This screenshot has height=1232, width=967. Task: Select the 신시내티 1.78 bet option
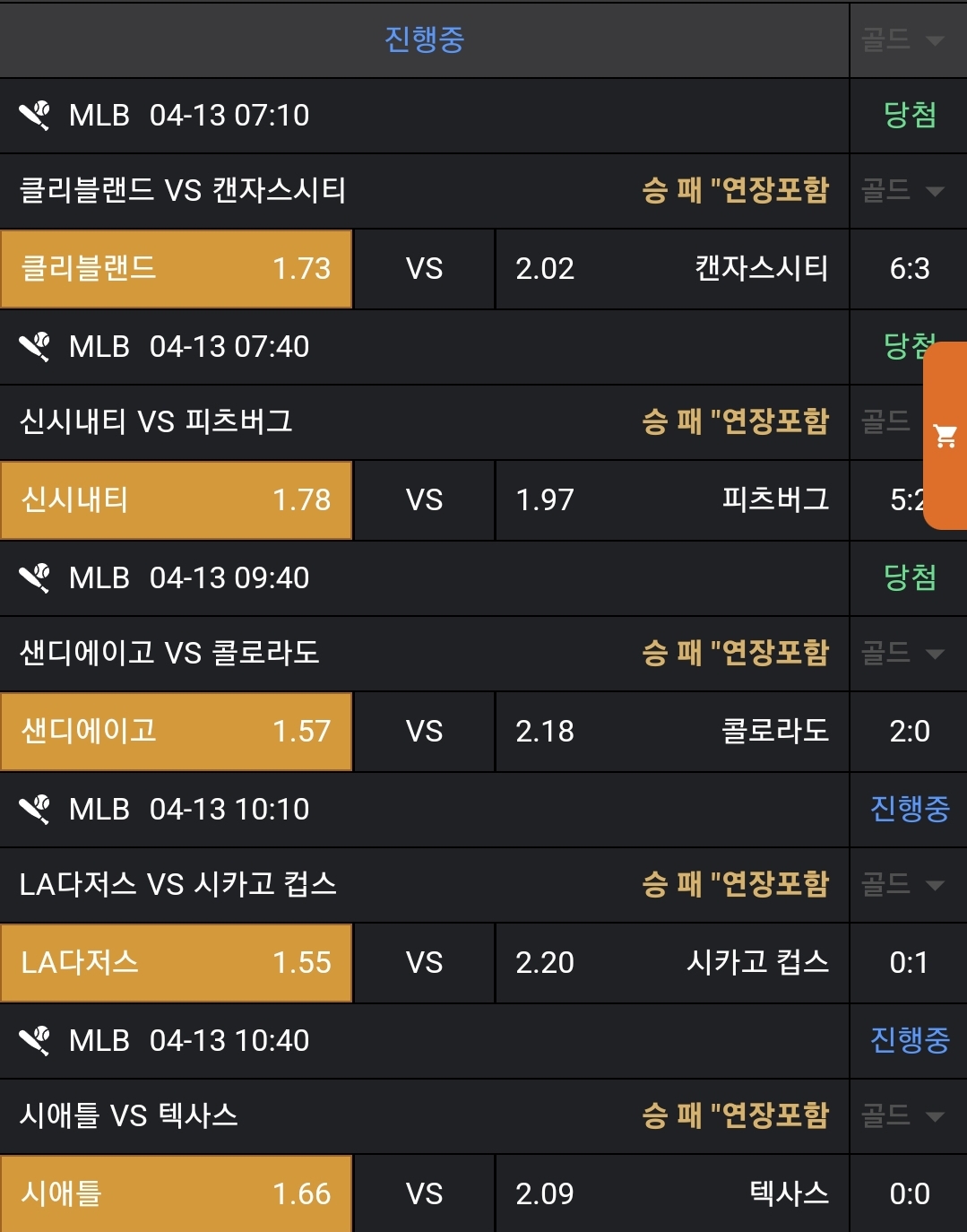177,500
